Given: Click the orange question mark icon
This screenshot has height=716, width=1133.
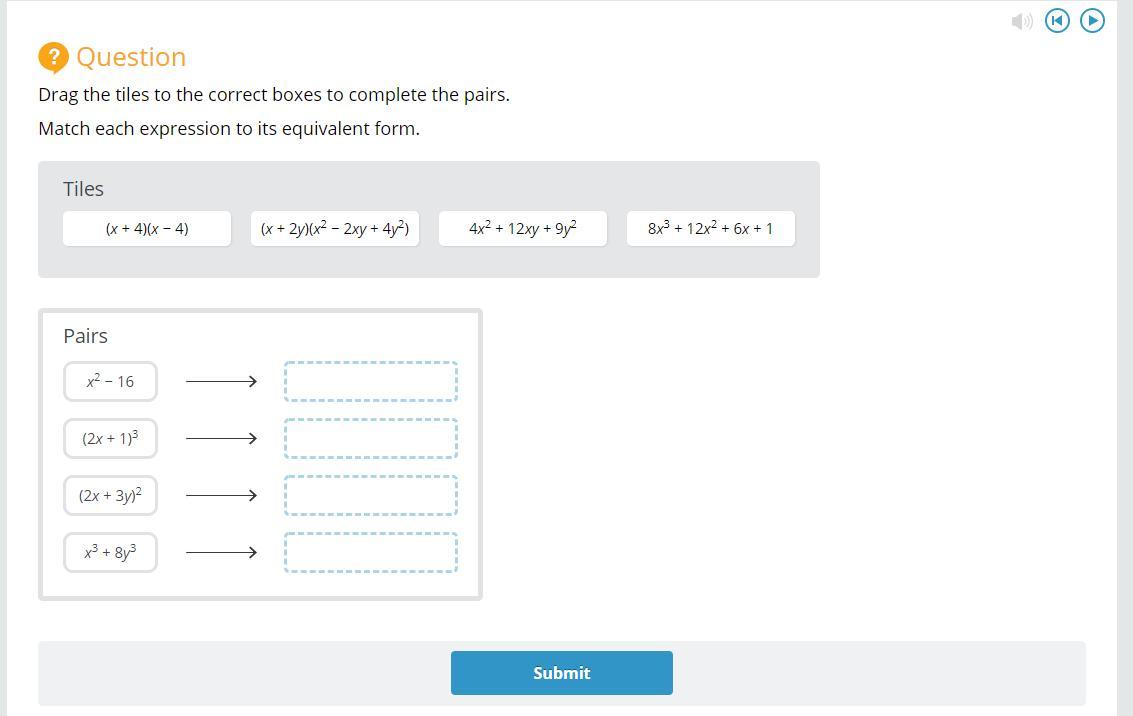Looking at the screenshot, I should [54, 57].
